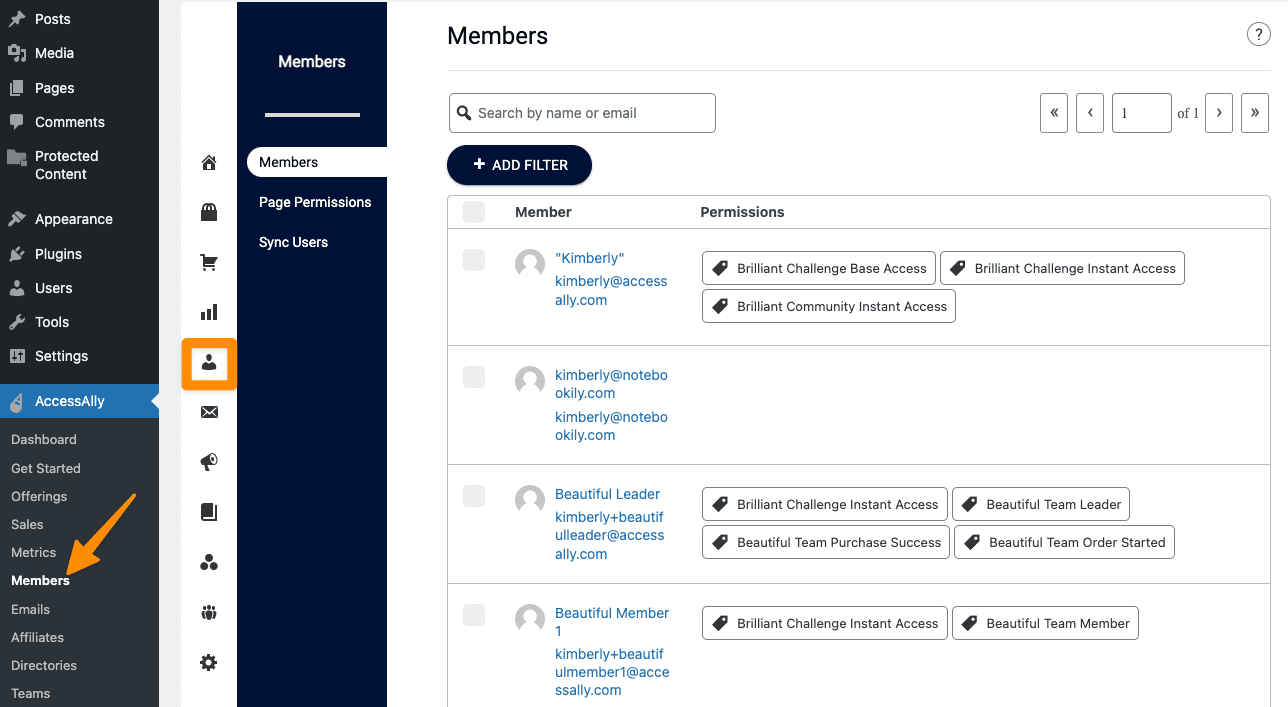Jump to the last page arrow
1288x707 pixels.
click(x=1255, y=113)
